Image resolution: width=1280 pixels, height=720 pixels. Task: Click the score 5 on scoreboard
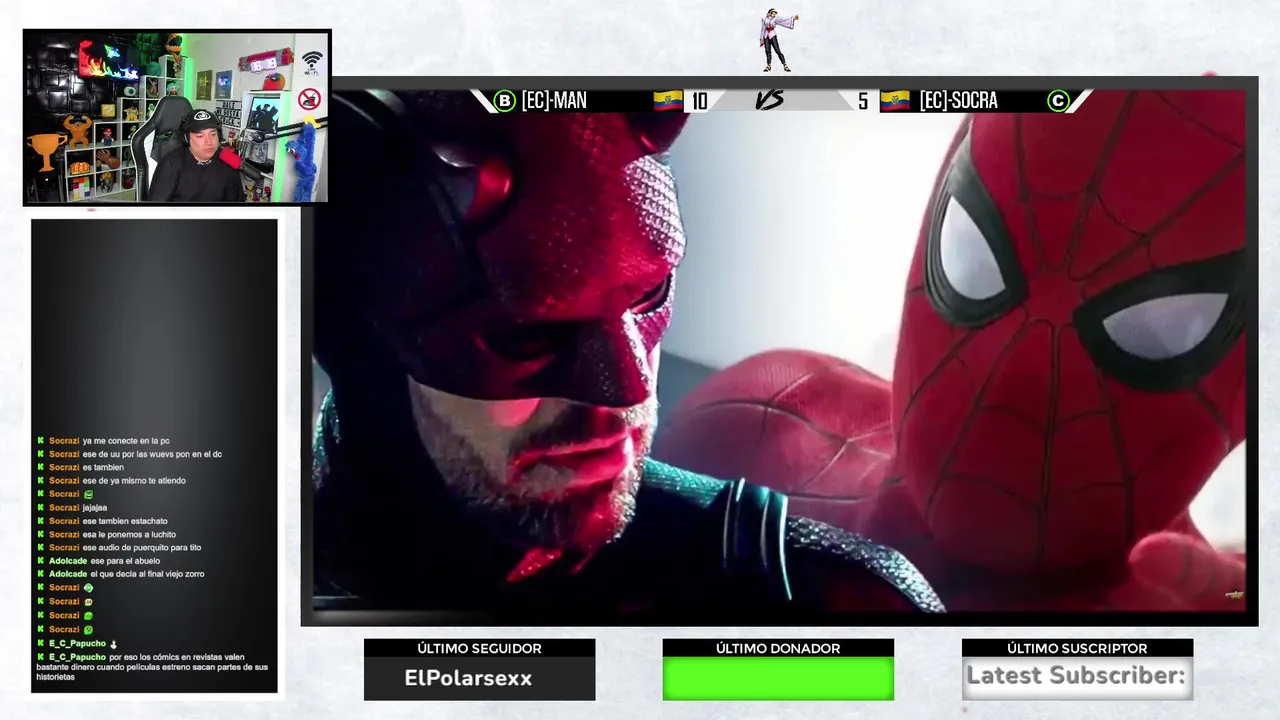862,101
